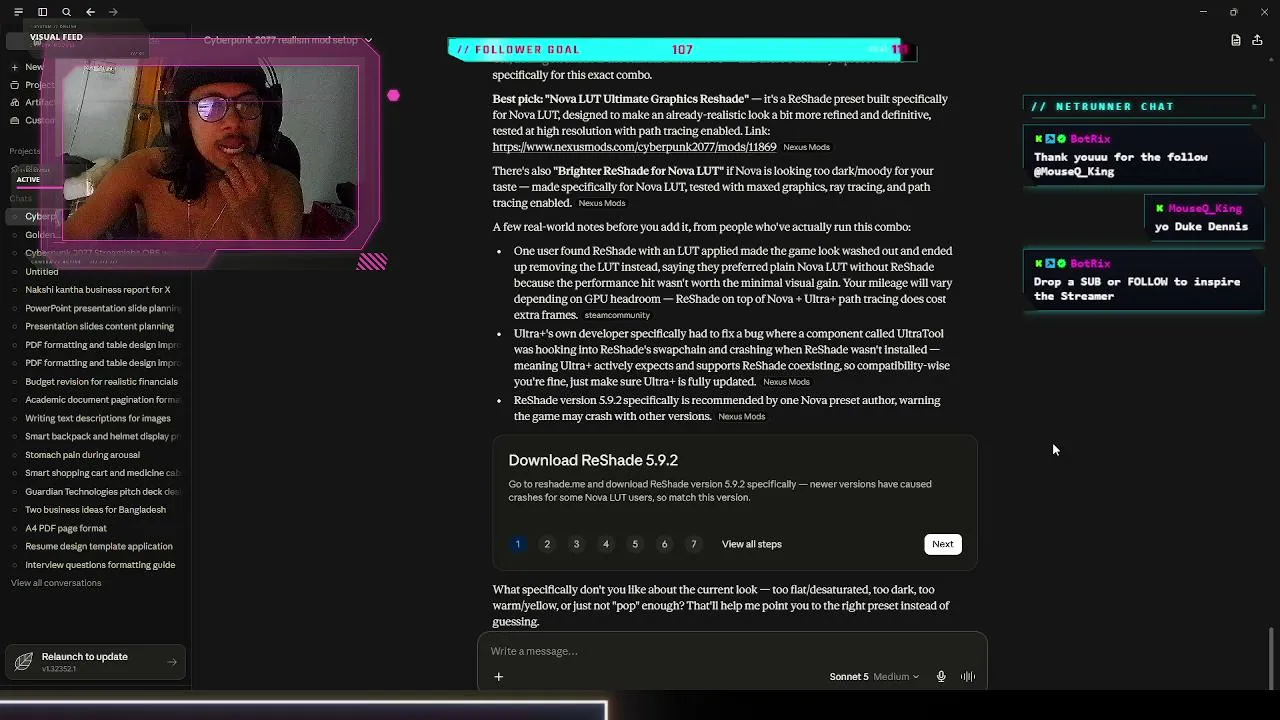Image resolution: width=1280 pixels, height=720 pixels.
Task: Open chat 'A4 PDF page format'
Action: (98, 528)
